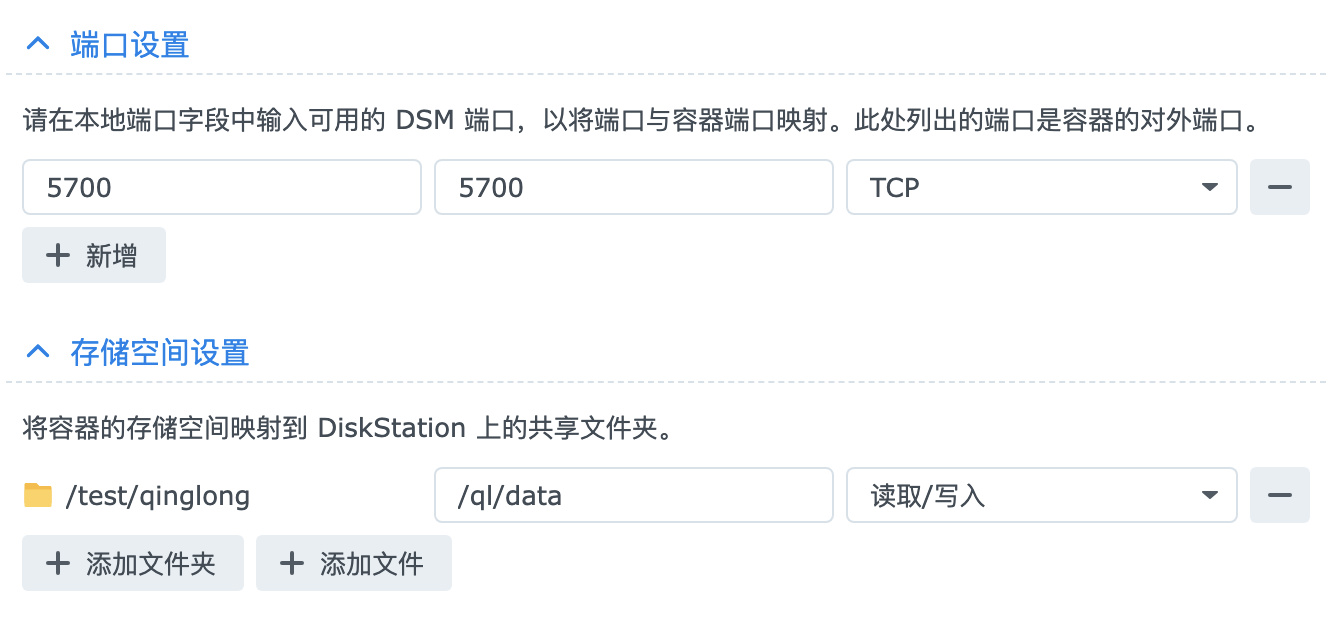The image size is (1338, 624).
Task: Open the 读取/写入 permission dropdown
Action: 1042,495
